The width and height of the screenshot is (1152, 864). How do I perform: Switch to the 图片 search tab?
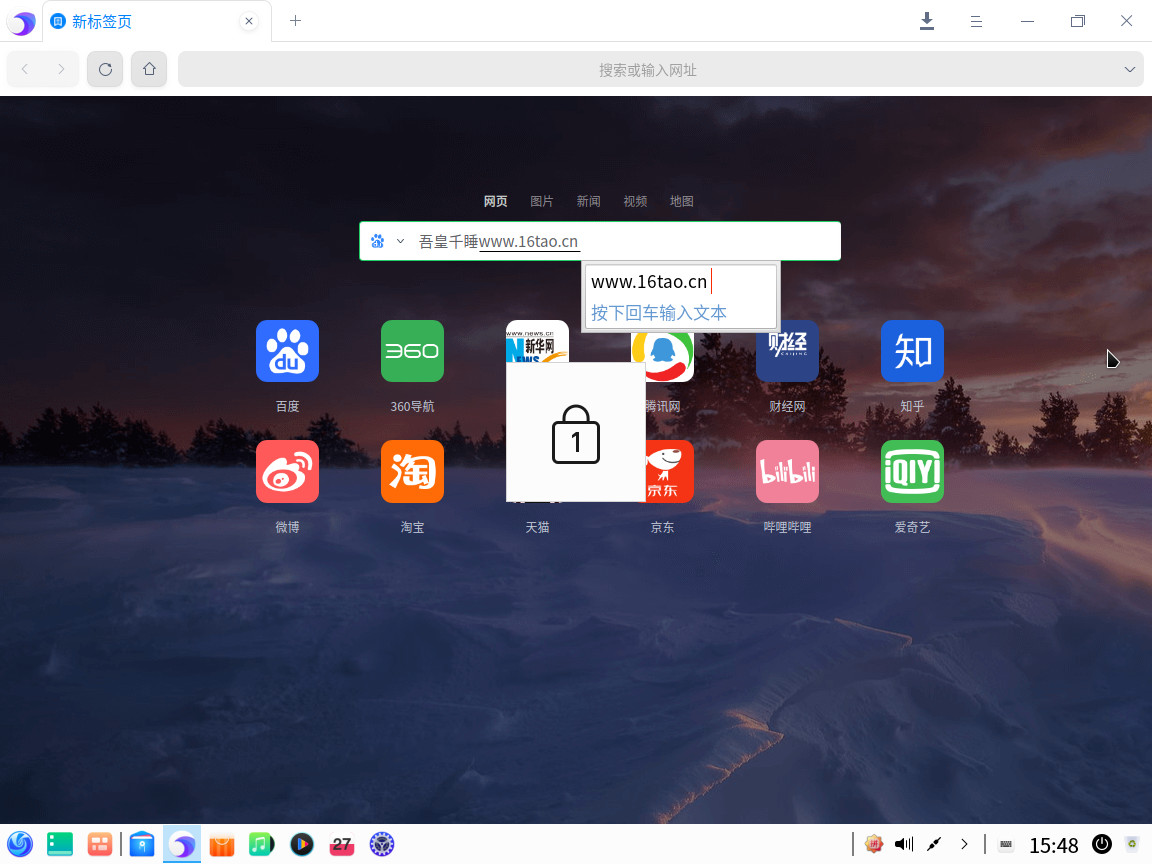542,201
